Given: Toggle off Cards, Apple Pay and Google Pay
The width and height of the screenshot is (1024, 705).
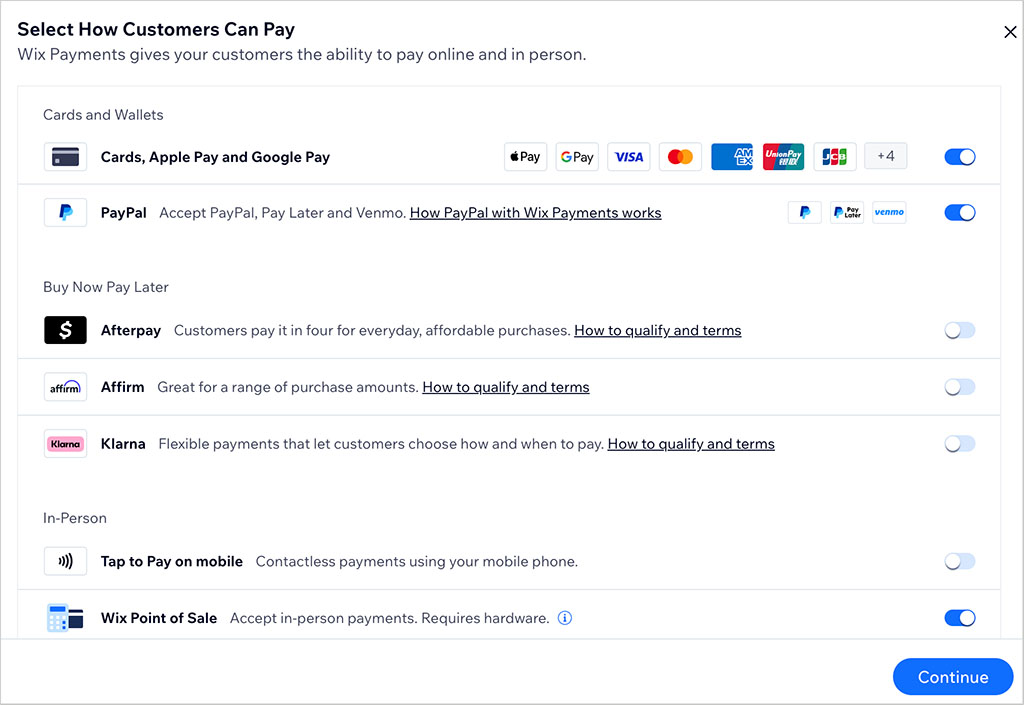Looking at the screenshot, I should click(960, 157).
